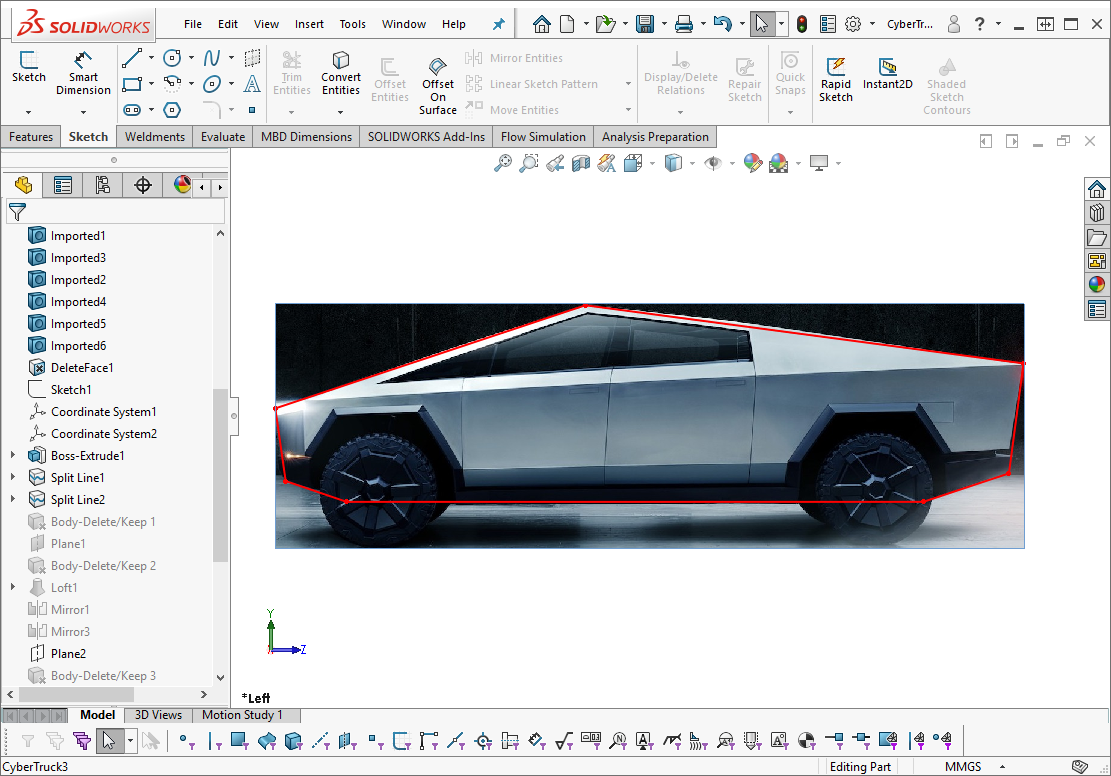This screenshot has width=1111, height=776.
Task: Click the Zoom to Fit icon
Action: (503, 163)
